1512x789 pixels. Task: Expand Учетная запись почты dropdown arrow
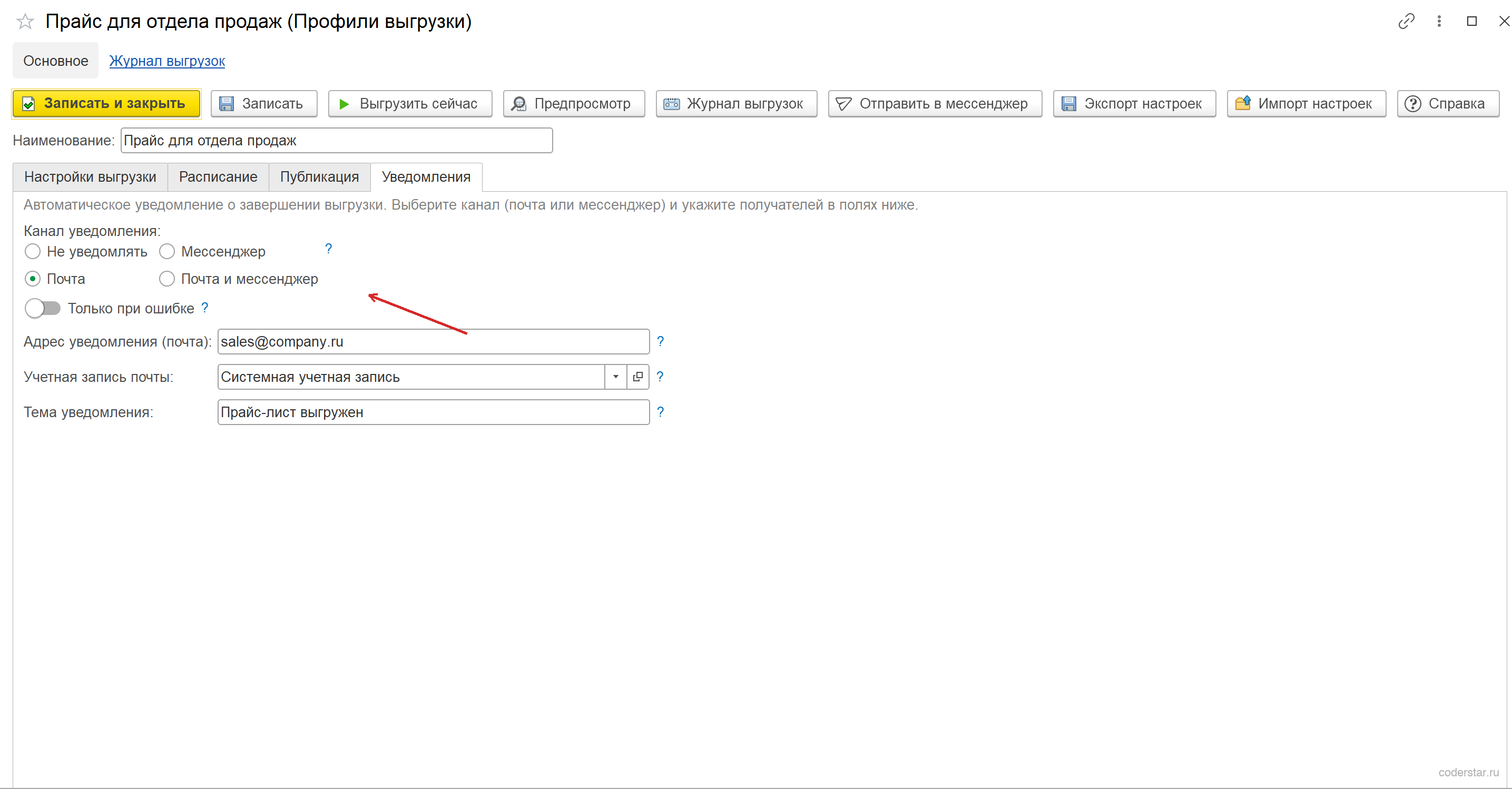(x=616, y=377)
